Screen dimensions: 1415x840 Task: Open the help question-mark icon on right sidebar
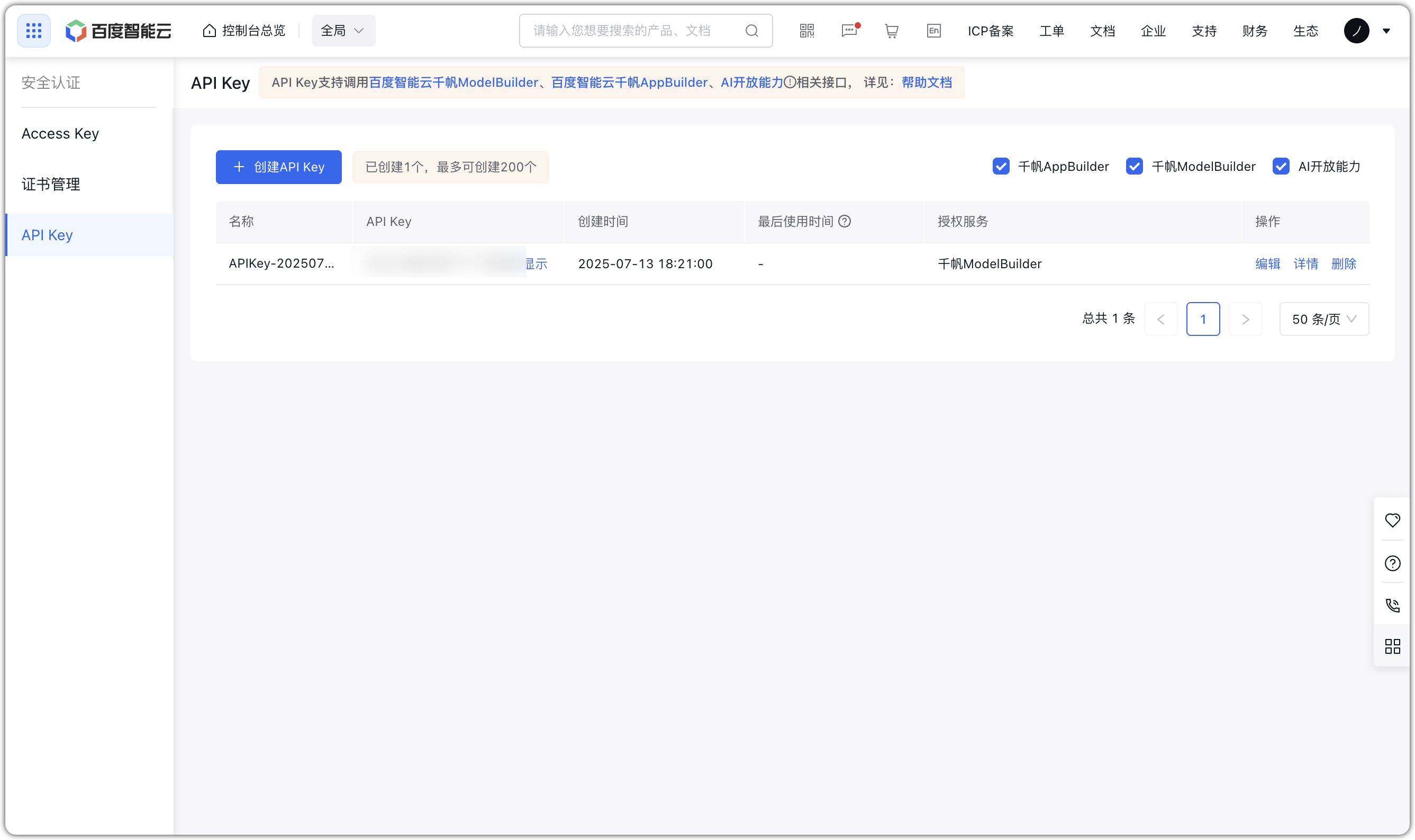coord(1393,563)
